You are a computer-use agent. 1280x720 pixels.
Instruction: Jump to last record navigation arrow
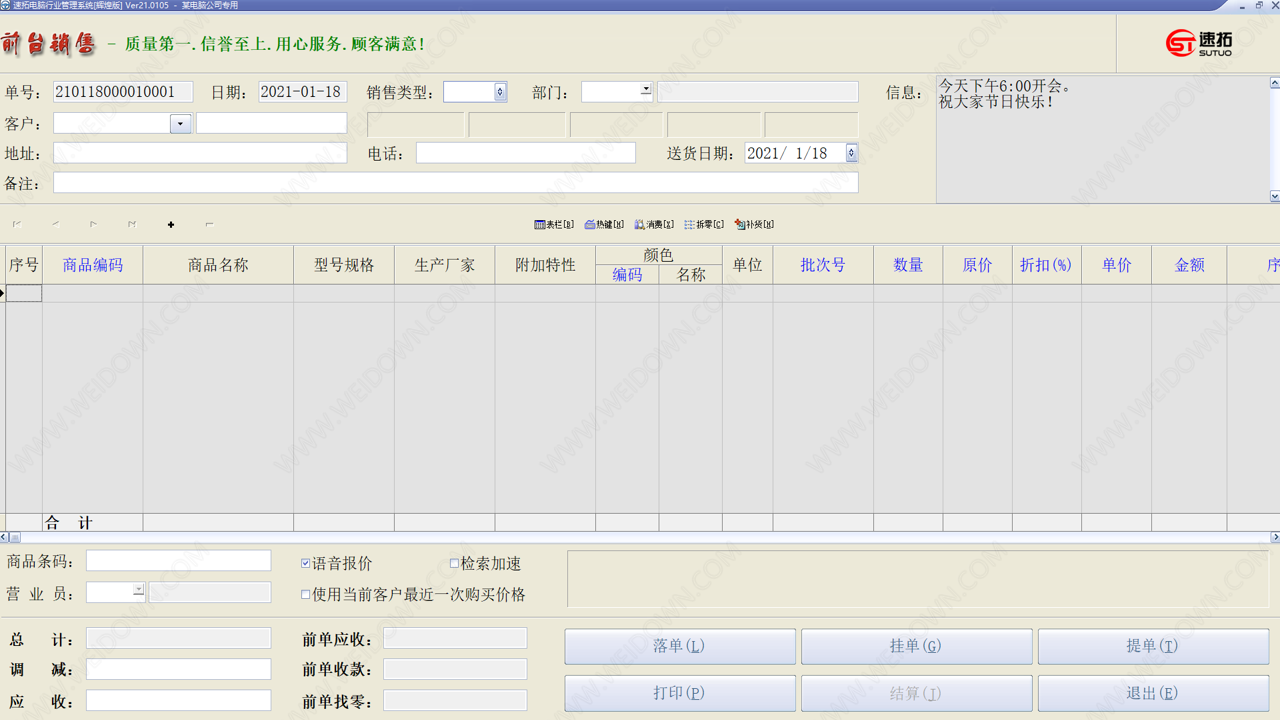tap(132, 224)
